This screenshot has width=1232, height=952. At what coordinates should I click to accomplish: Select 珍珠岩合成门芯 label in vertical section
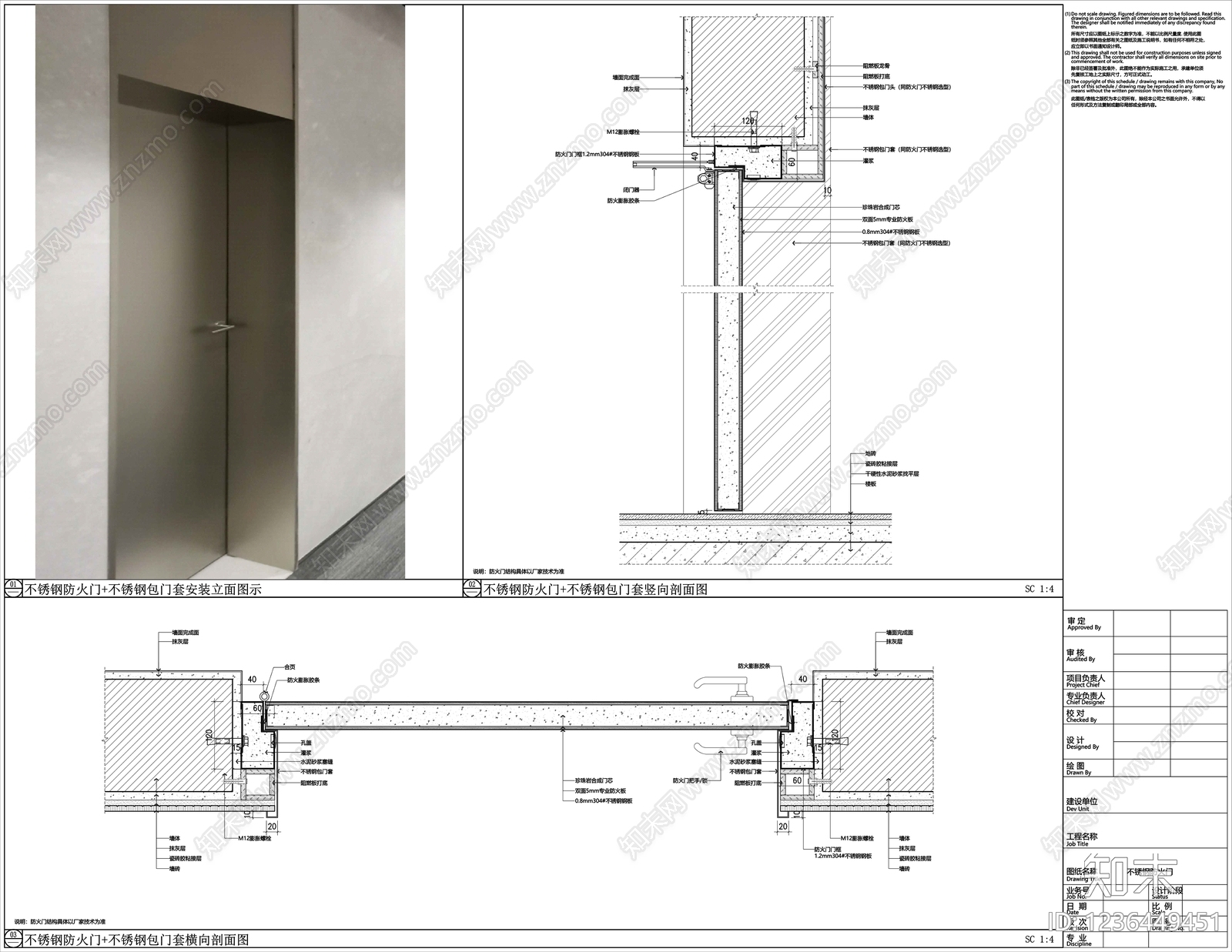tap(881, 208)
